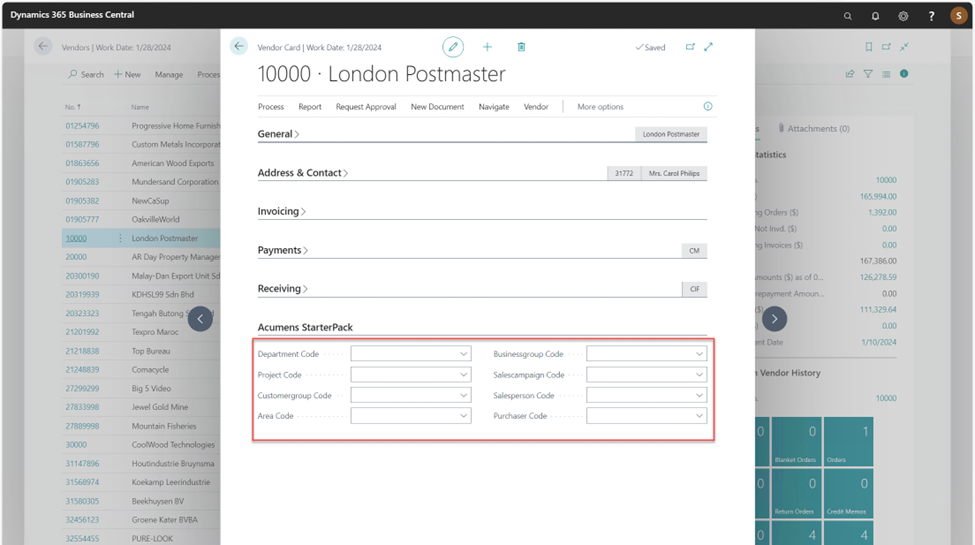Click Search in Vendors list toolbar

point(86,74)
